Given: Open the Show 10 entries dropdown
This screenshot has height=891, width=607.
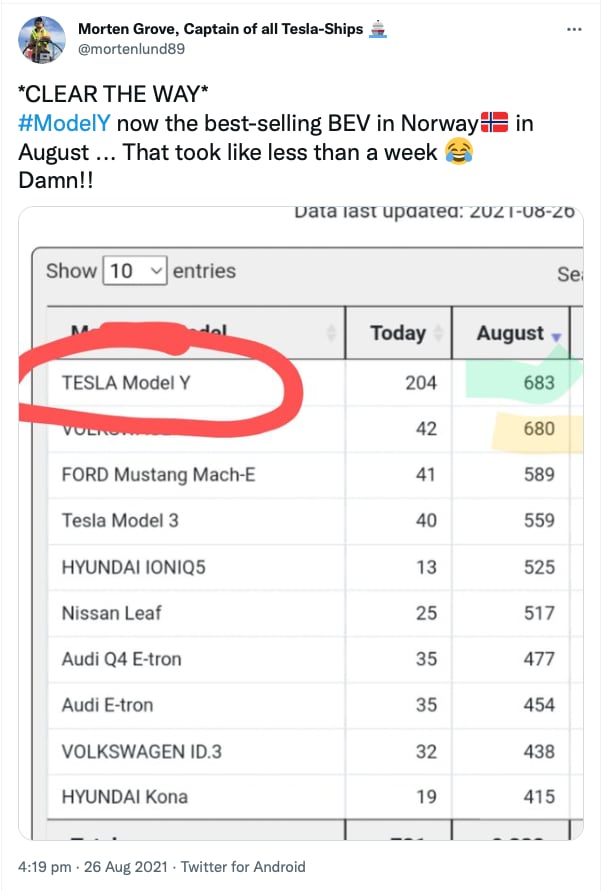Looking at the screenshot, I should 135,270.
